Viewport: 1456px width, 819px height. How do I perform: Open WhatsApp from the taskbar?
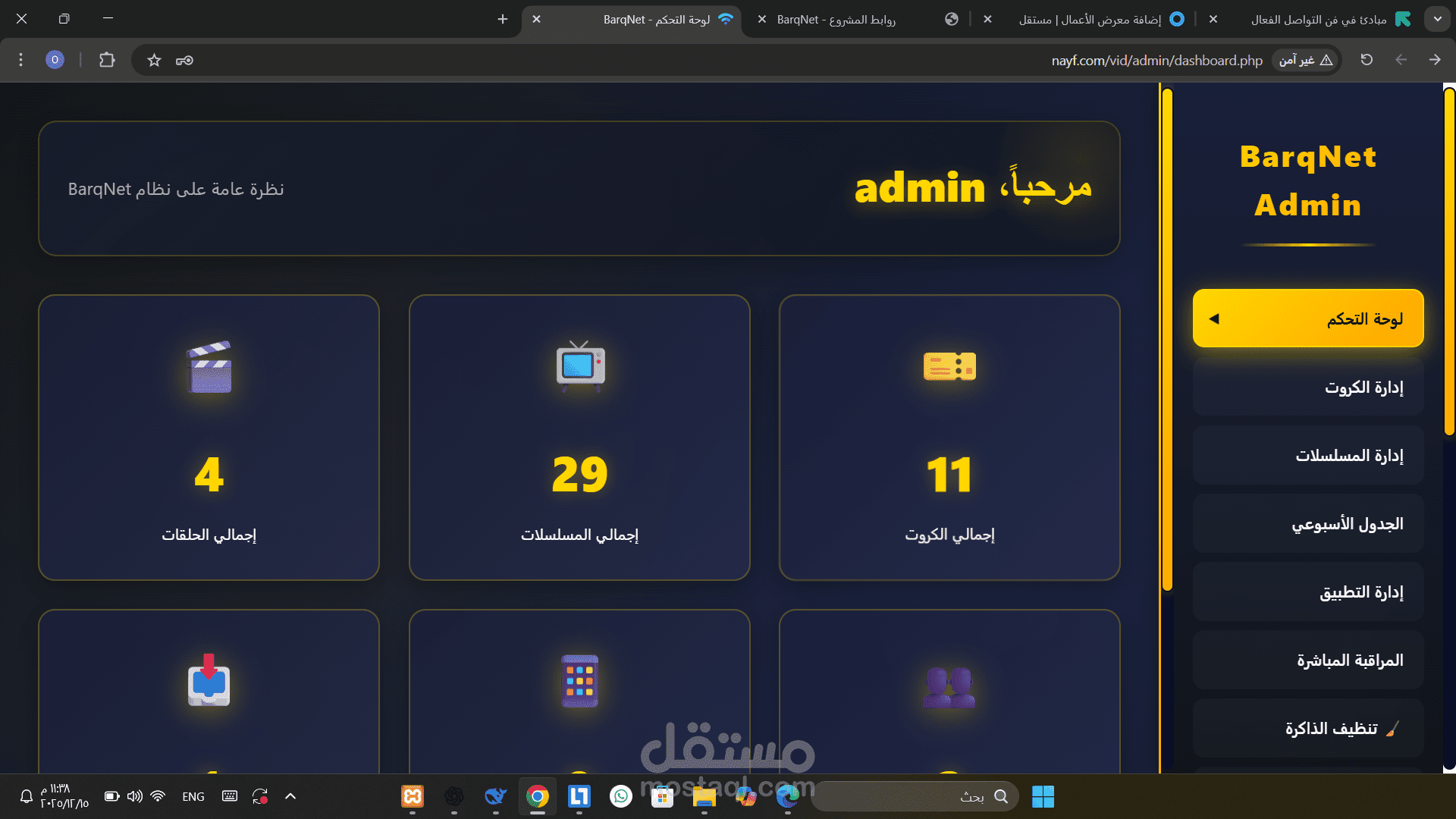(621, 796)
